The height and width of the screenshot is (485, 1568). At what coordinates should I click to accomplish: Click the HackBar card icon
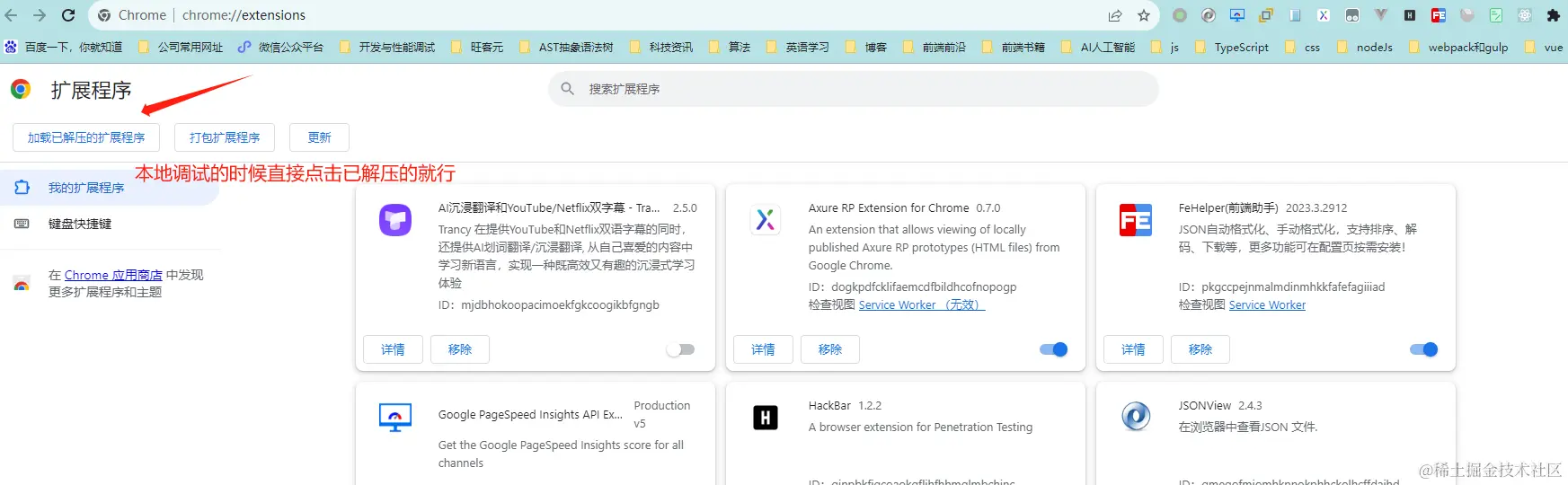click(x=766, y=418)
